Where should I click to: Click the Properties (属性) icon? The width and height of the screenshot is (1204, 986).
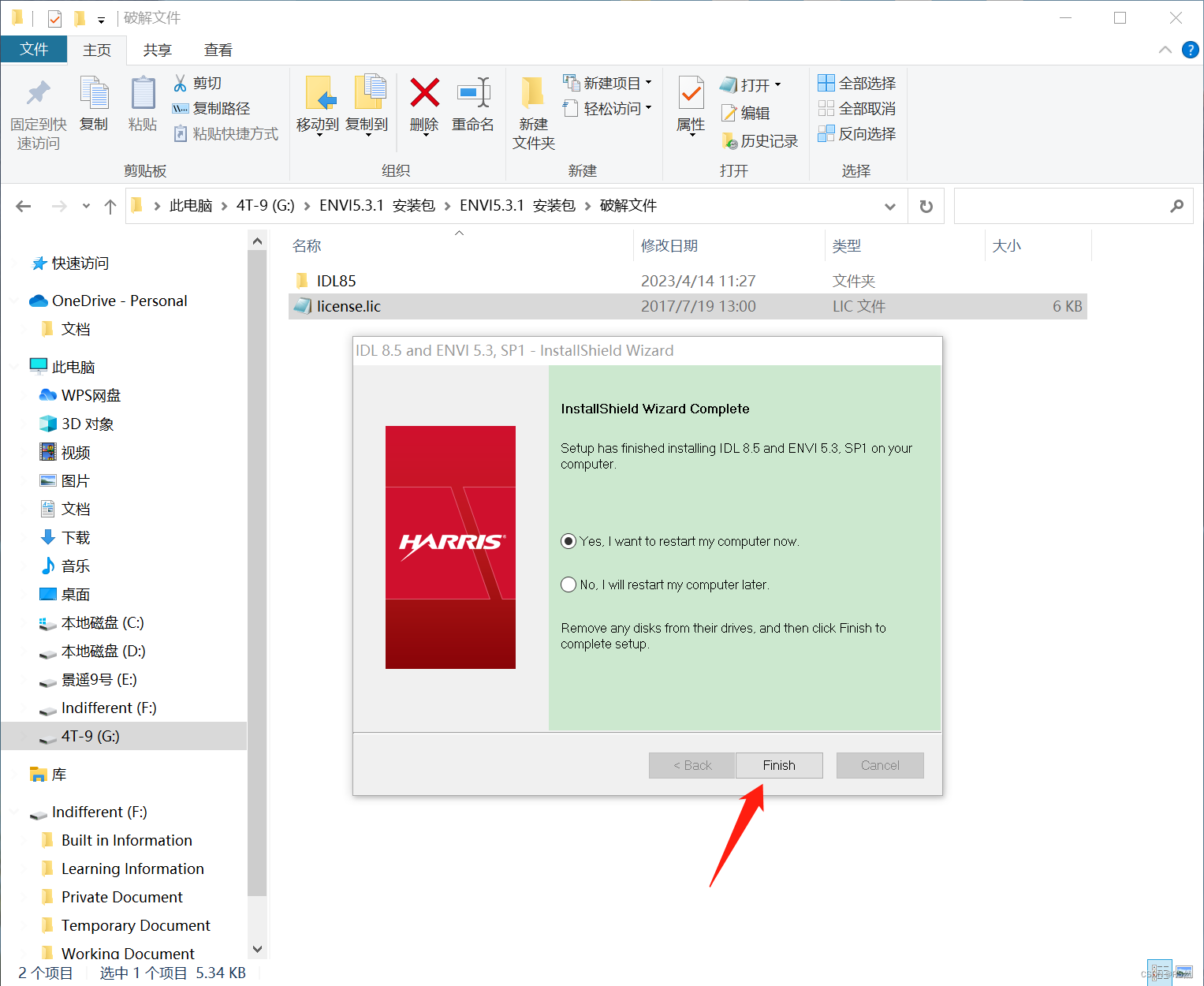click(691, 95)
